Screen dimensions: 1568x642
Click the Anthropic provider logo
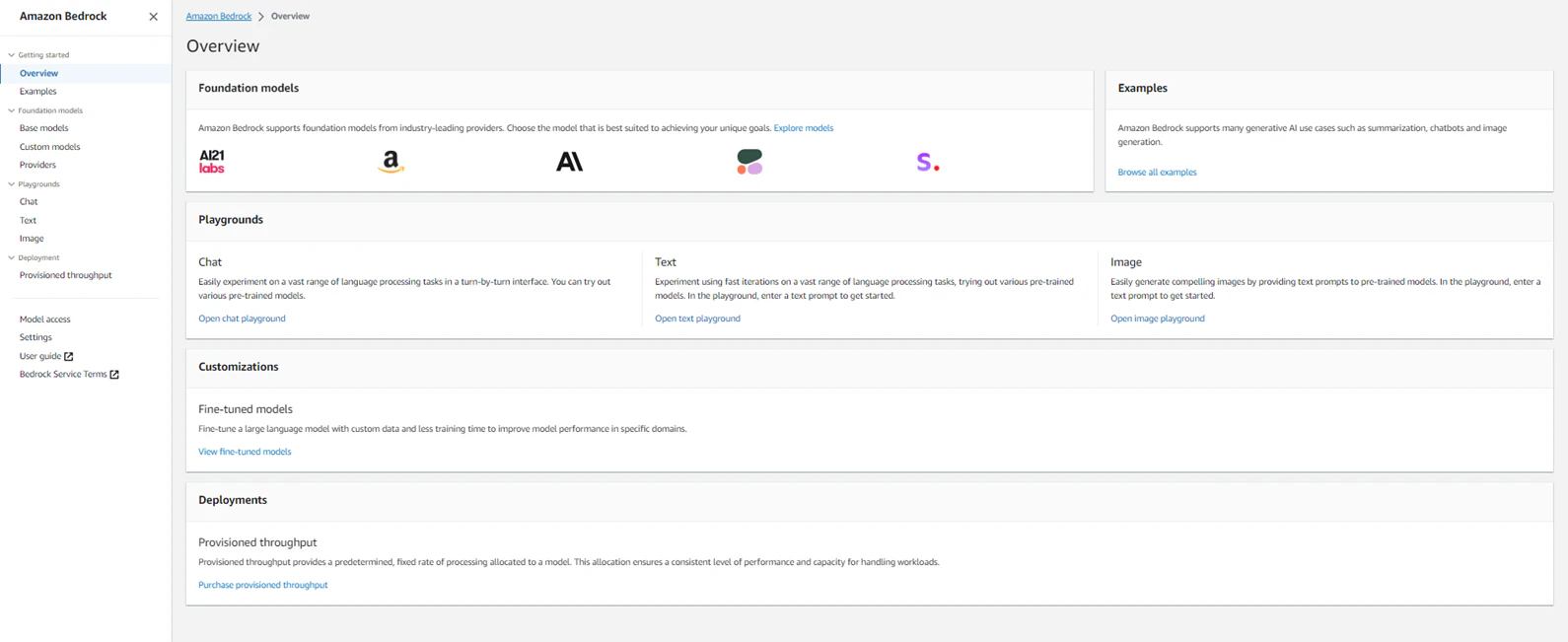[x=570, y=162]
